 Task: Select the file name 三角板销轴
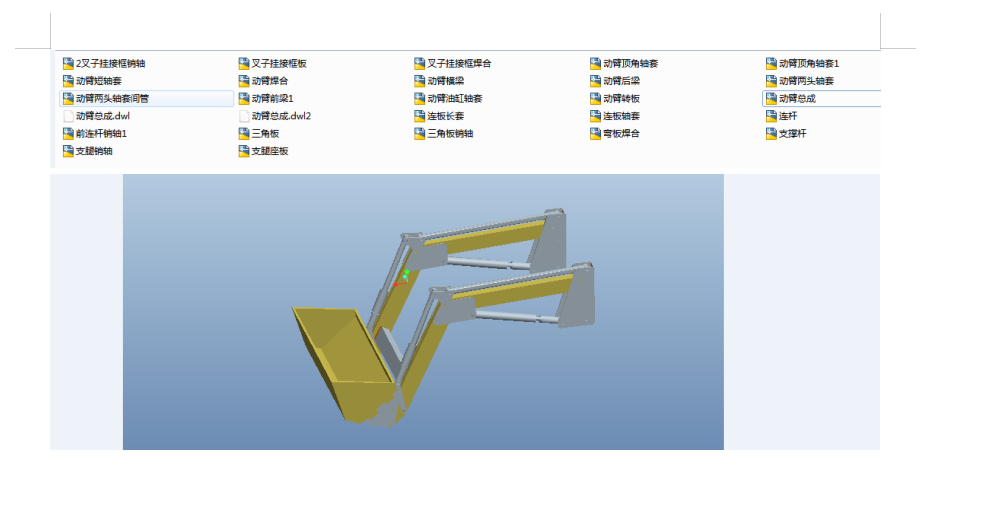tap(450, 133)
